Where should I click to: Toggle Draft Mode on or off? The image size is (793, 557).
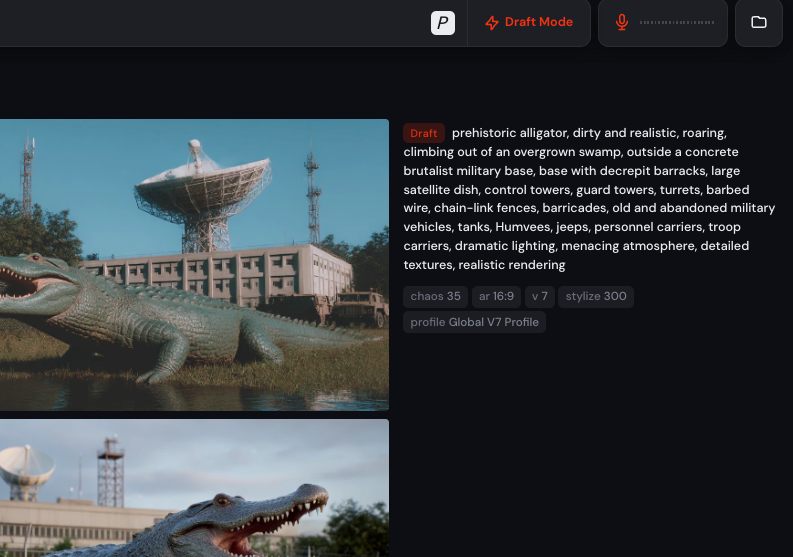click(x=529, y=22)
